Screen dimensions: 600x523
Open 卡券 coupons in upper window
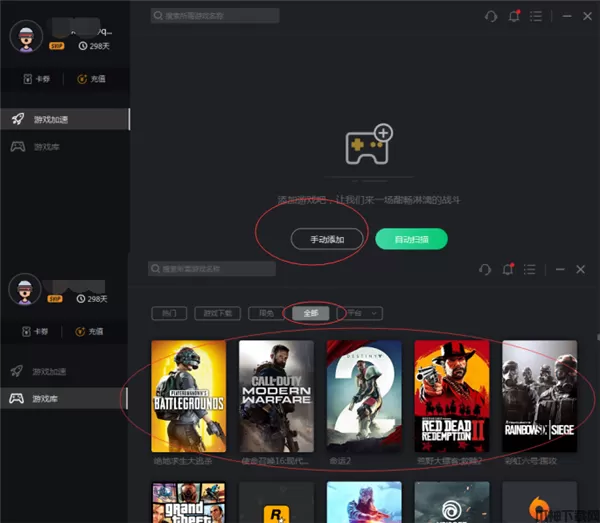point(37,79)
